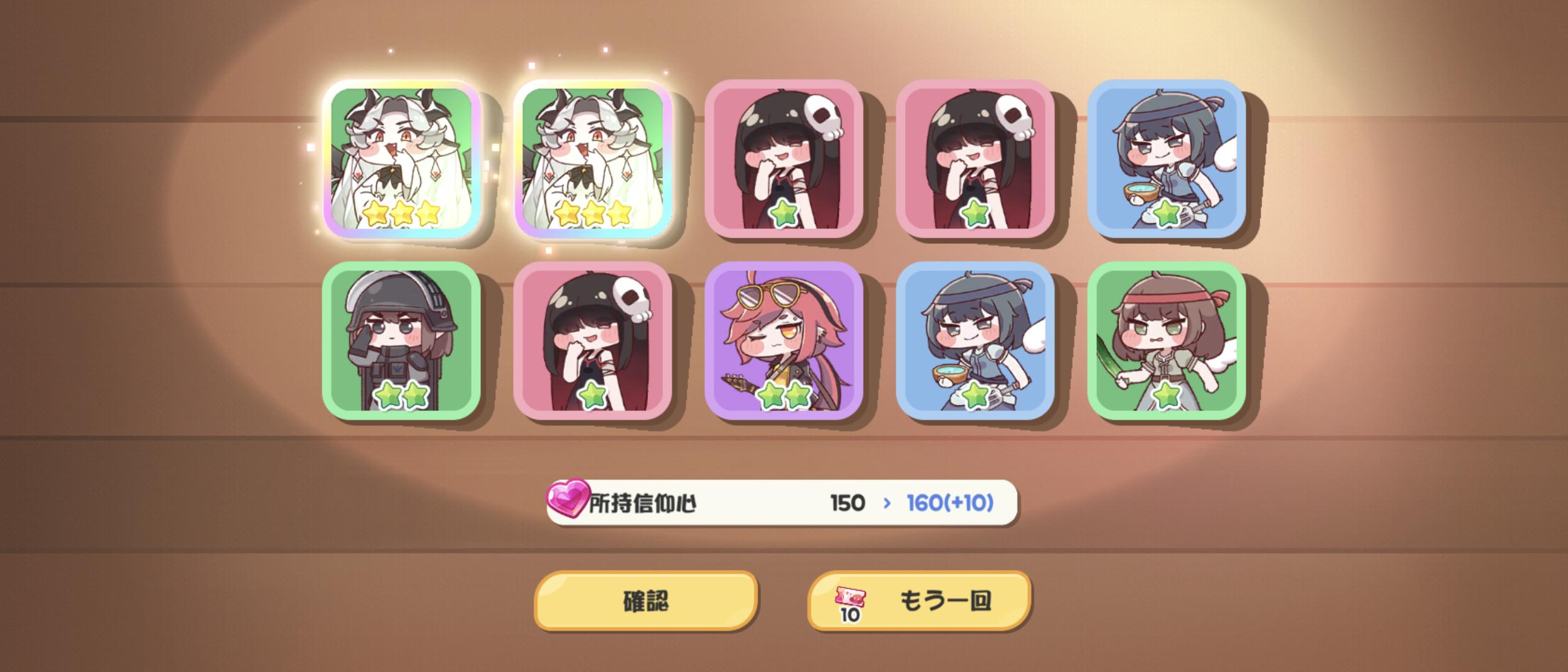Select the red headband girl with cucumber card
Image resolution: width=1568 pixels, height=672 pixels.
[1167, 340]
